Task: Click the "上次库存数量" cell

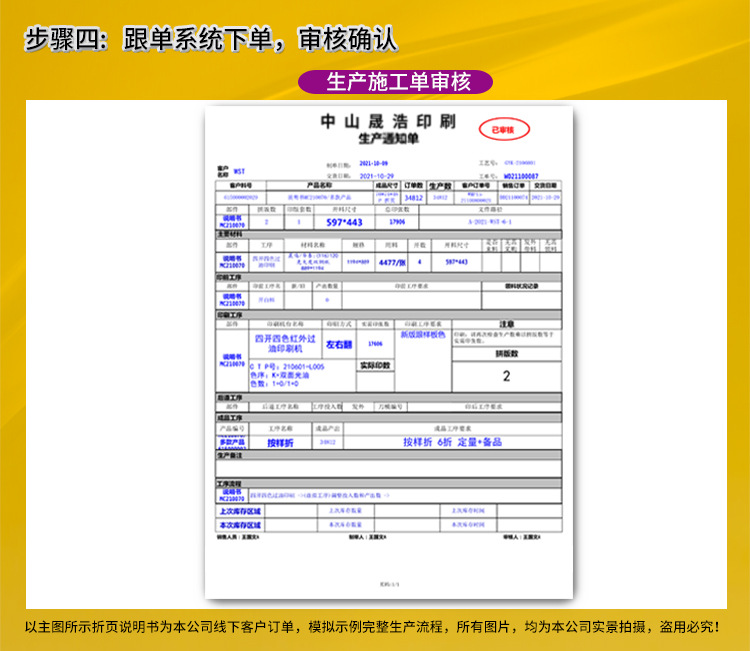Action: [x=345, y=511]
